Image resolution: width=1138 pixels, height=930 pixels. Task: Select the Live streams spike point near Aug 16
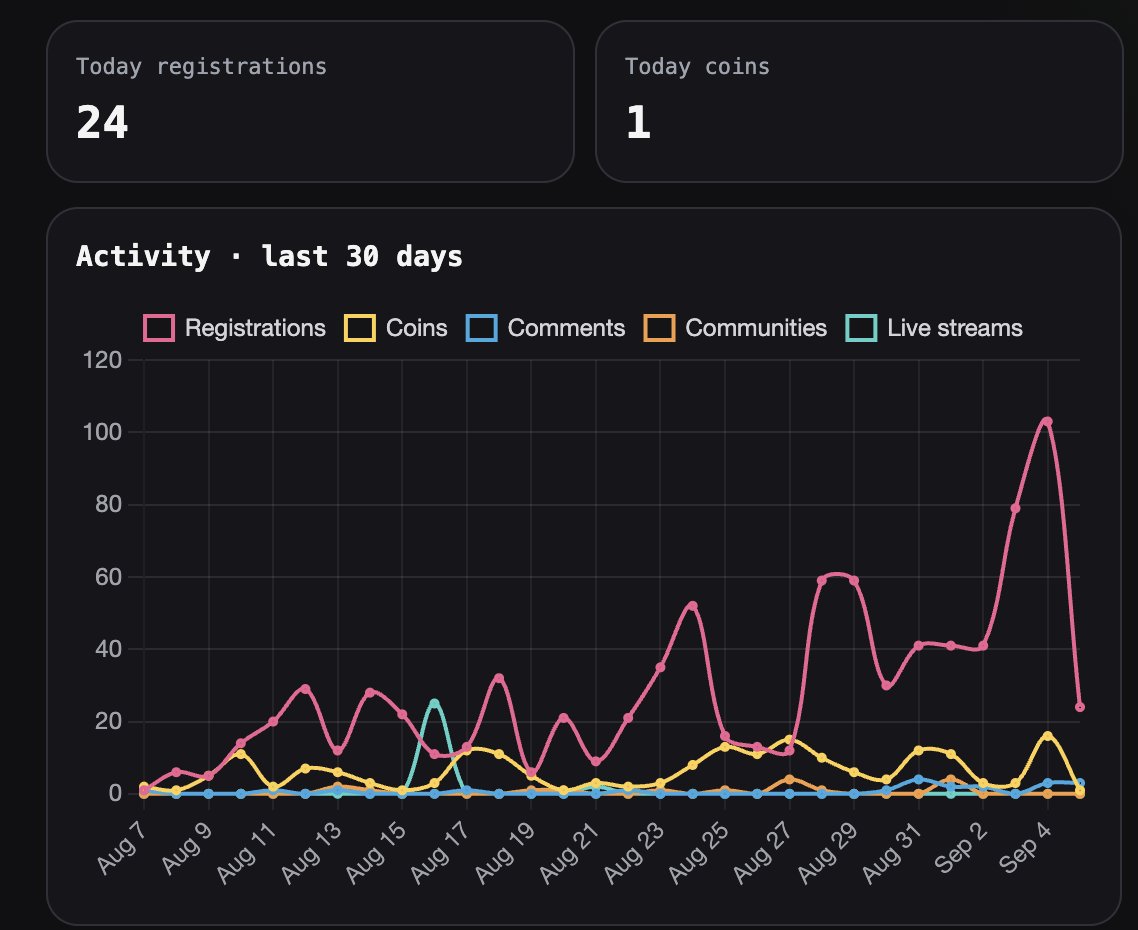pos(434,703)
